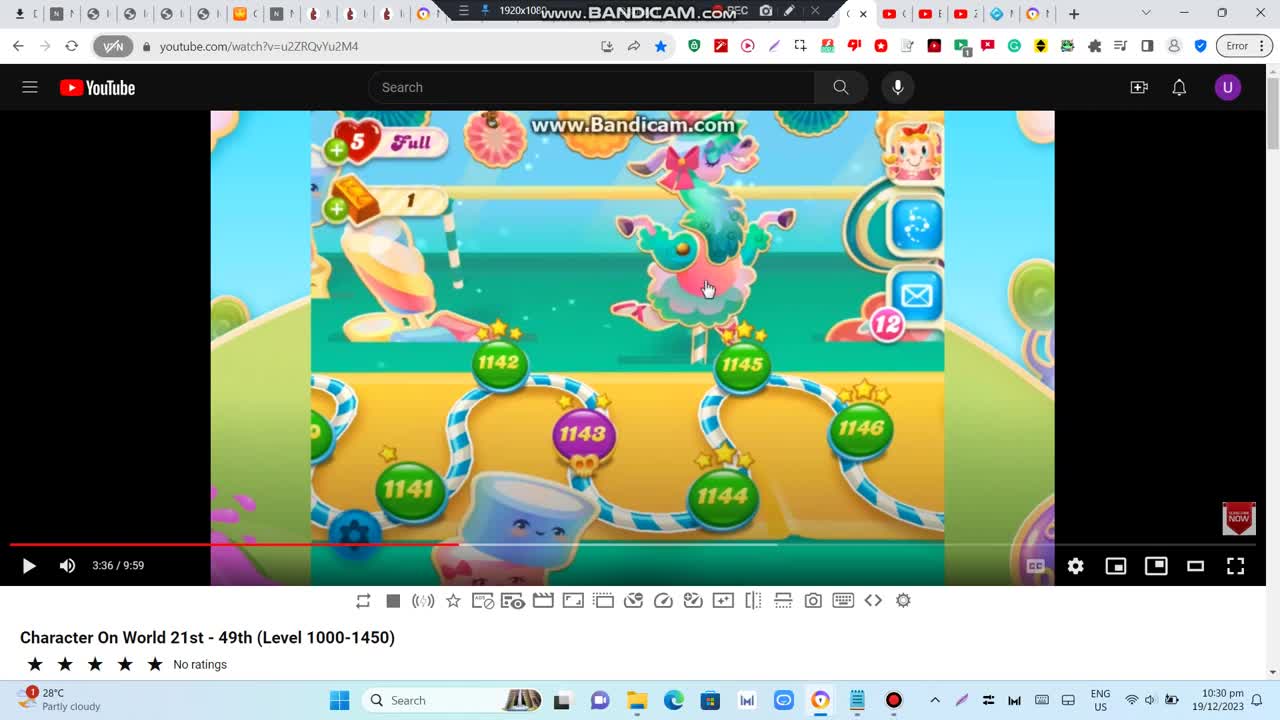
Task: Toggle loop icon in extension toolbar
Action: coord(363,601)
